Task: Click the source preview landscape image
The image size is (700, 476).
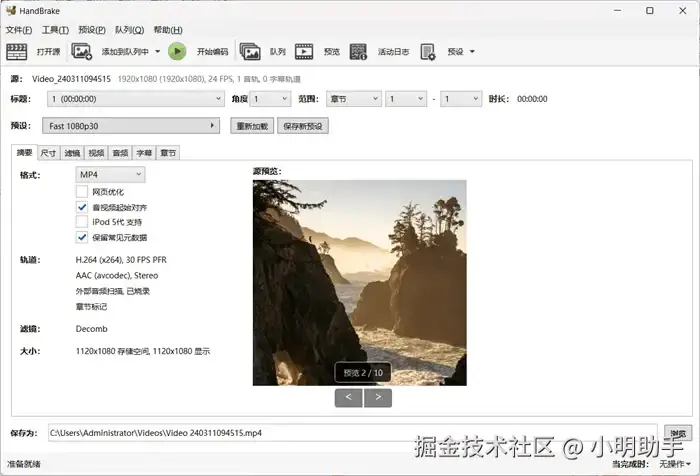Action: pyautogui.click(x=360, y=283)
